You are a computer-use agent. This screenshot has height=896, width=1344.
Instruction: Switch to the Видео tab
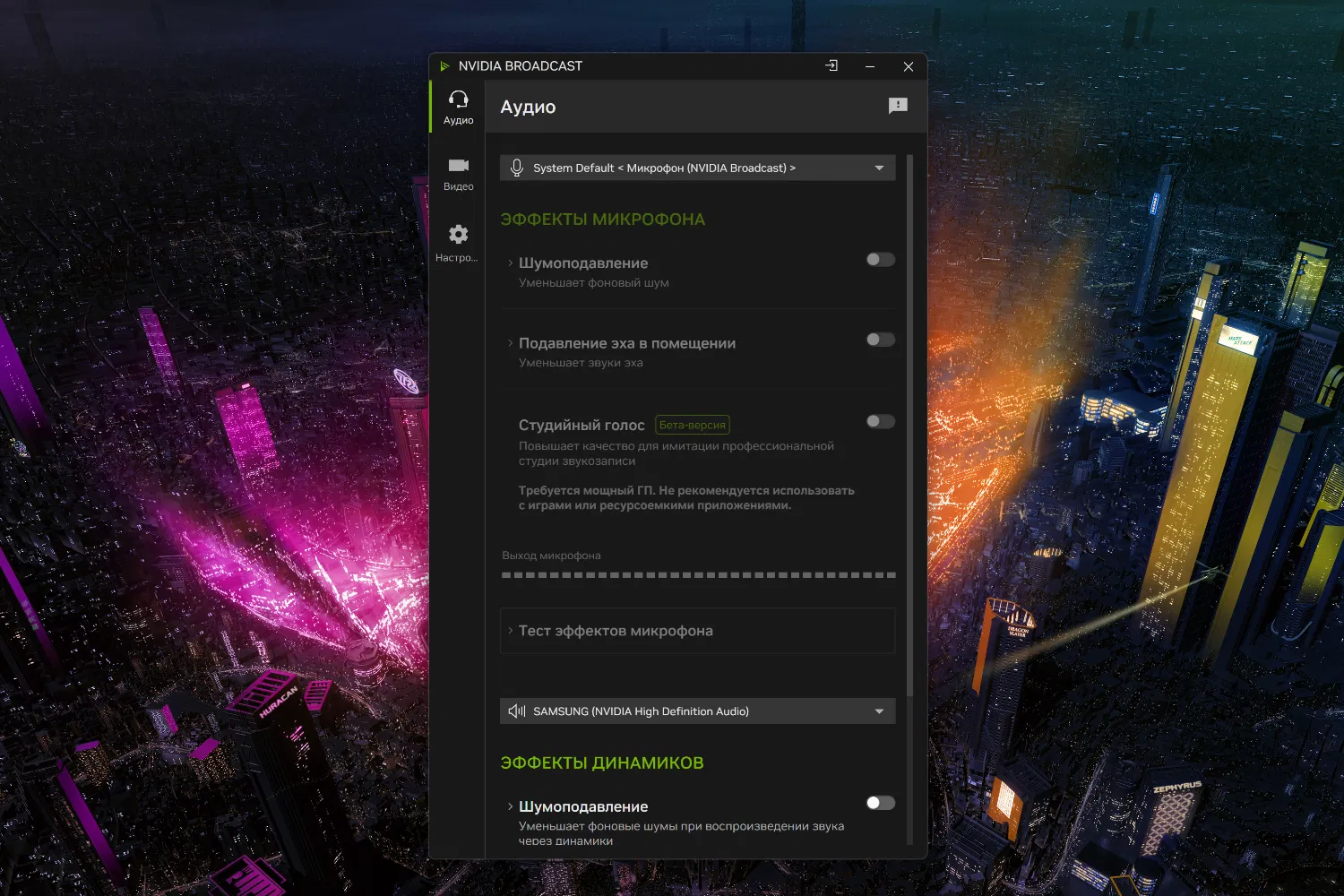(458, 174)
